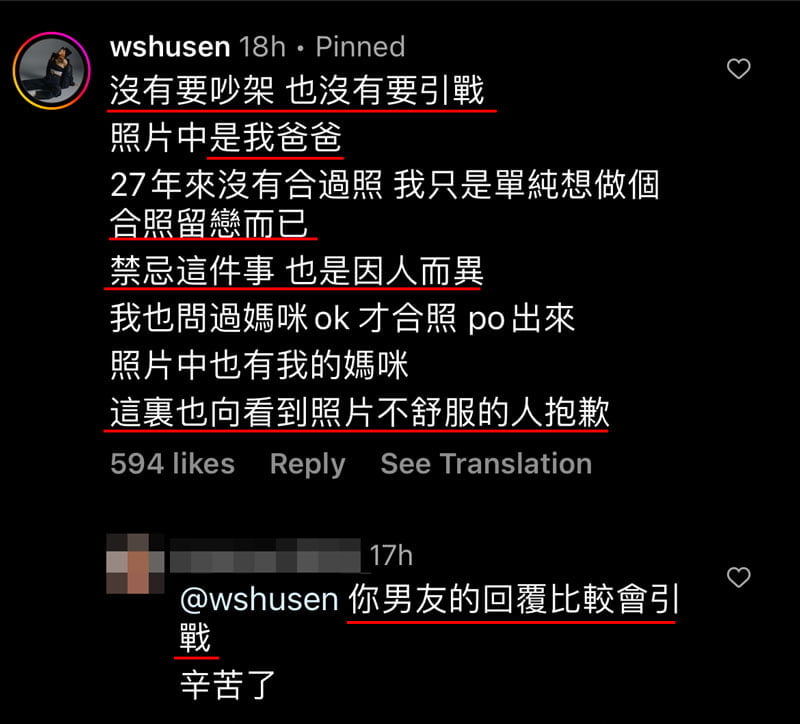This screenshot has height=724, width=800.
Task: View the 594 likes list
Action: click(x=172, y=463)
